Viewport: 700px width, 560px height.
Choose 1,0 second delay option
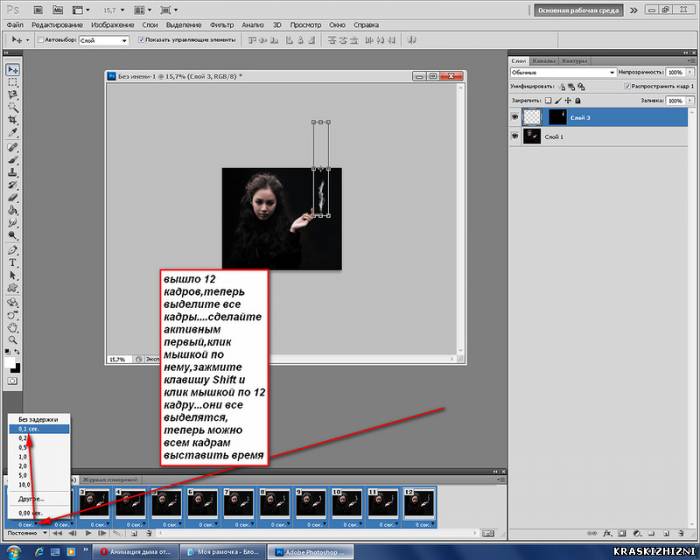point(39,457)
